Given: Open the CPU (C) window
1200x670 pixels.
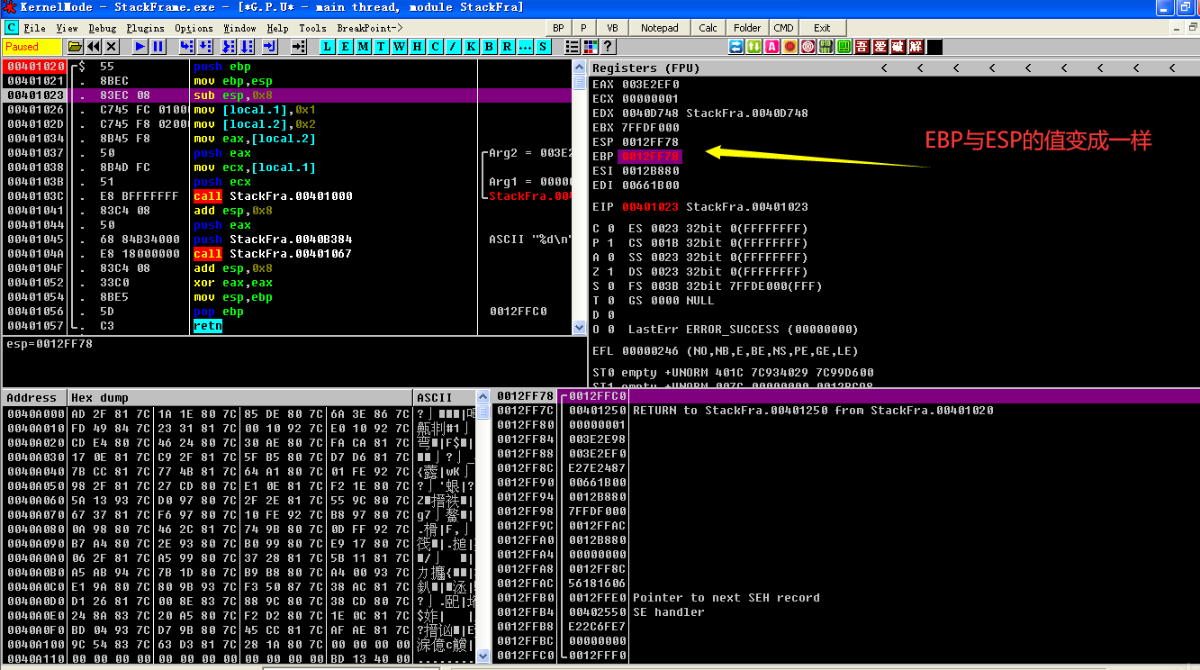Looking at the screenshot, I should pos(436,47).
